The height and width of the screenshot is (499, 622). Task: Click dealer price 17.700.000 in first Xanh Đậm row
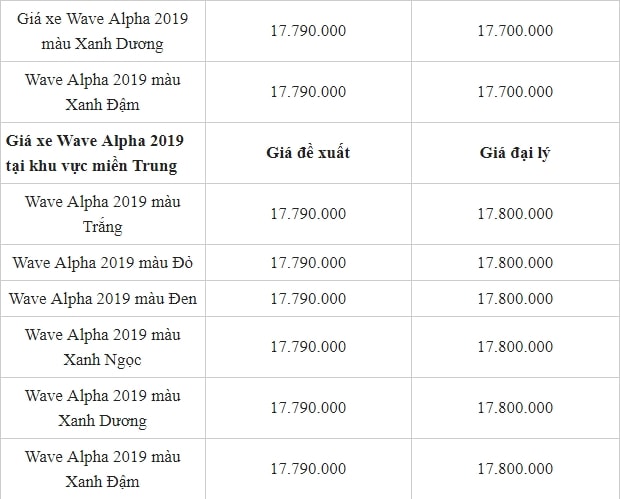coord(515,92)
